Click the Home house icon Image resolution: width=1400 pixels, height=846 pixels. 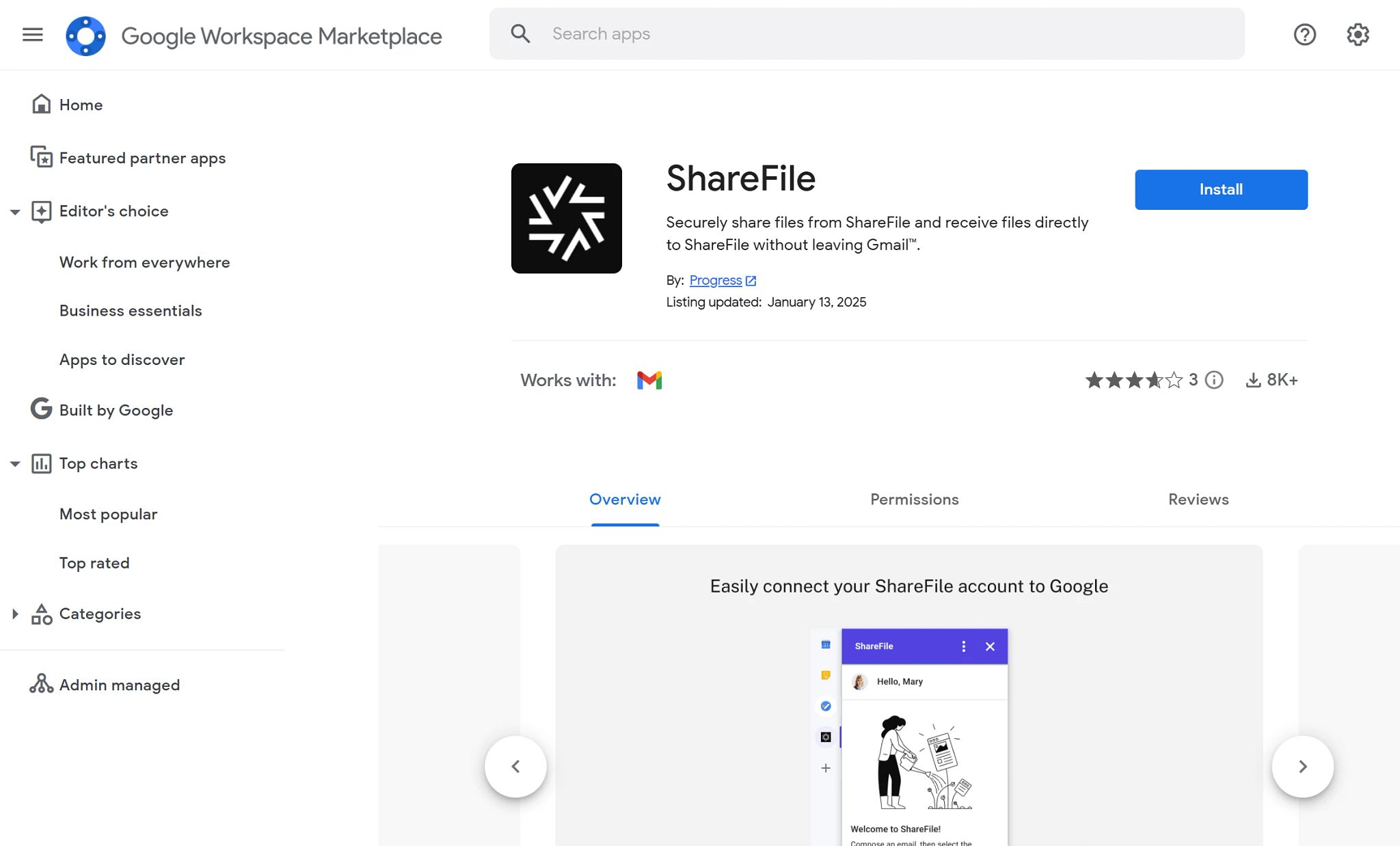point(41,104)
